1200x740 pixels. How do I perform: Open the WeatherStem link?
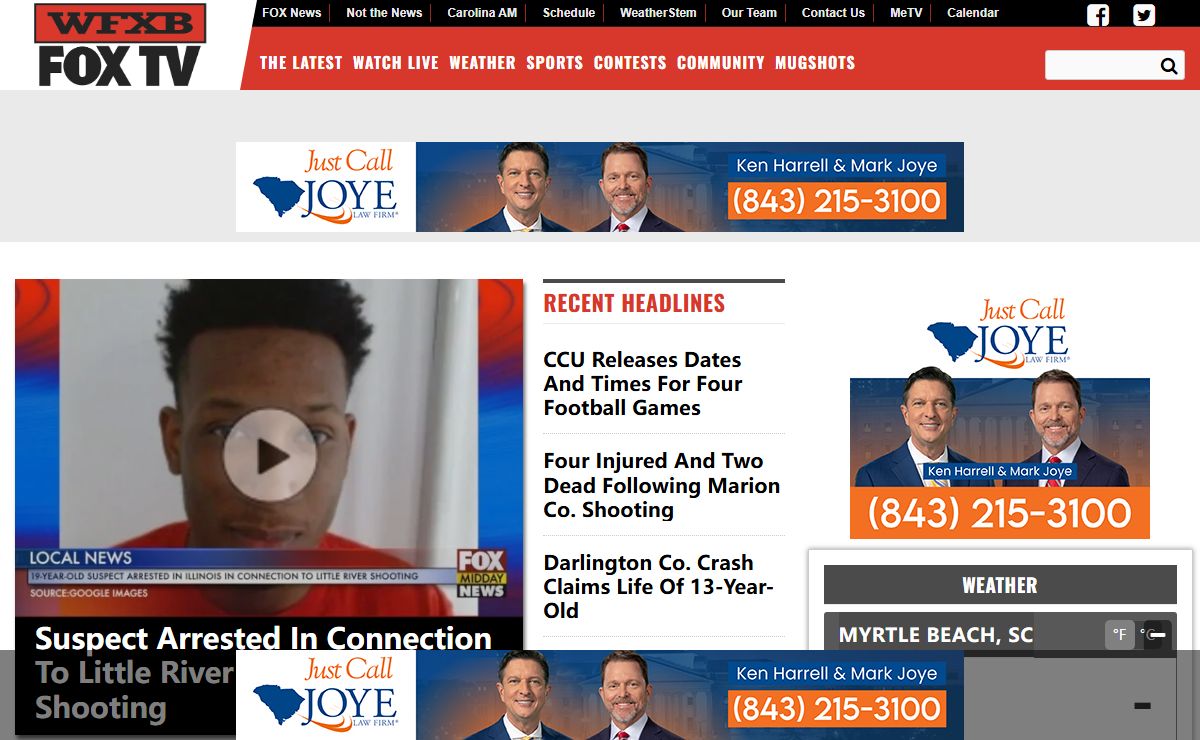coord(658,13)
